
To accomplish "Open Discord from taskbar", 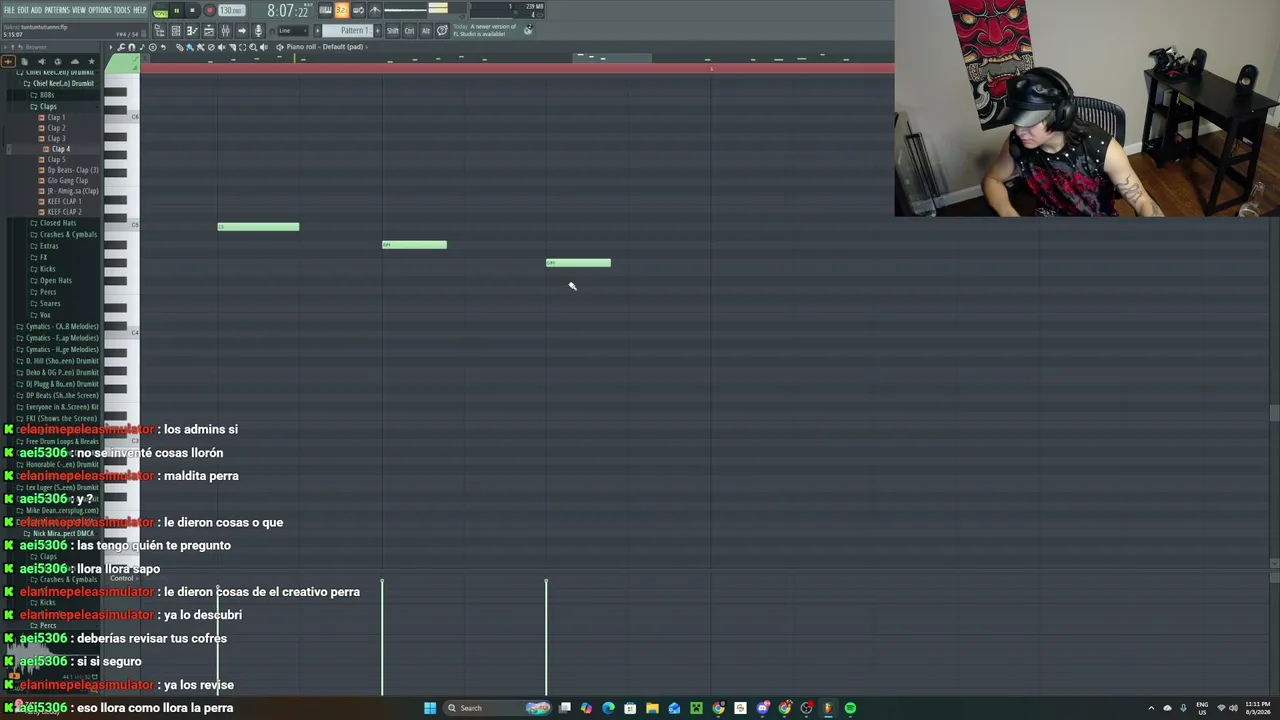I will 762,708.
